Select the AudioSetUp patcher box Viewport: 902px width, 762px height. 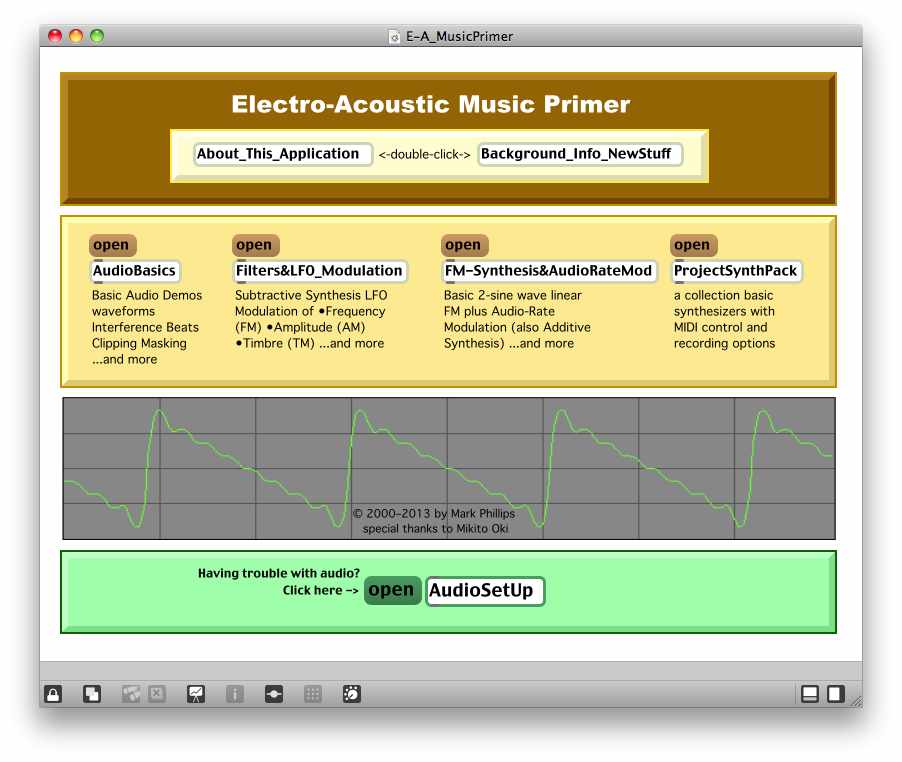pyautogui.click(x=485, y=591)
